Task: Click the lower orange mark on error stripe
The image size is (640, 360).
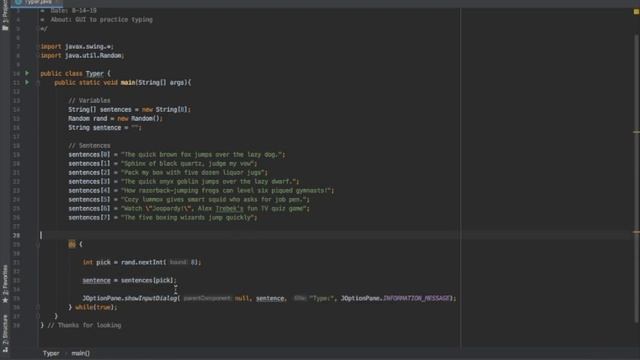Action: 636,232
